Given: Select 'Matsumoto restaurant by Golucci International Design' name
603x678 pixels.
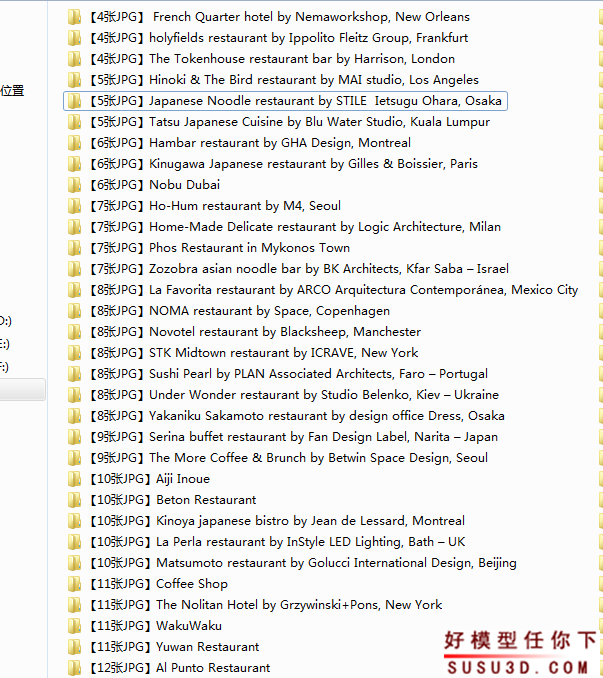Looking at the screenshot, I should [x=336, y=563].
